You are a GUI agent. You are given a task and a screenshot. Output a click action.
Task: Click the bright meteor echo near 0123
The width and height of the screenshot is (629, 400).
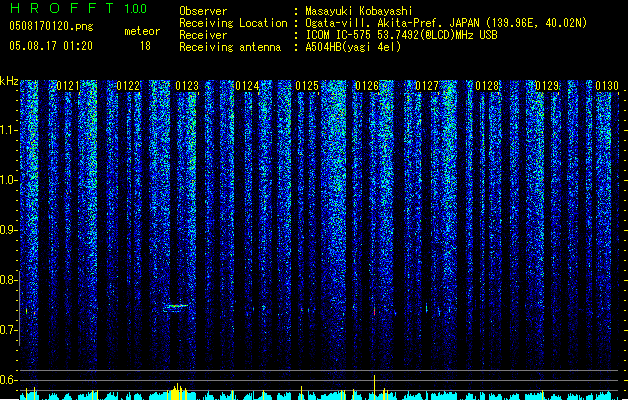click(175, 307)
